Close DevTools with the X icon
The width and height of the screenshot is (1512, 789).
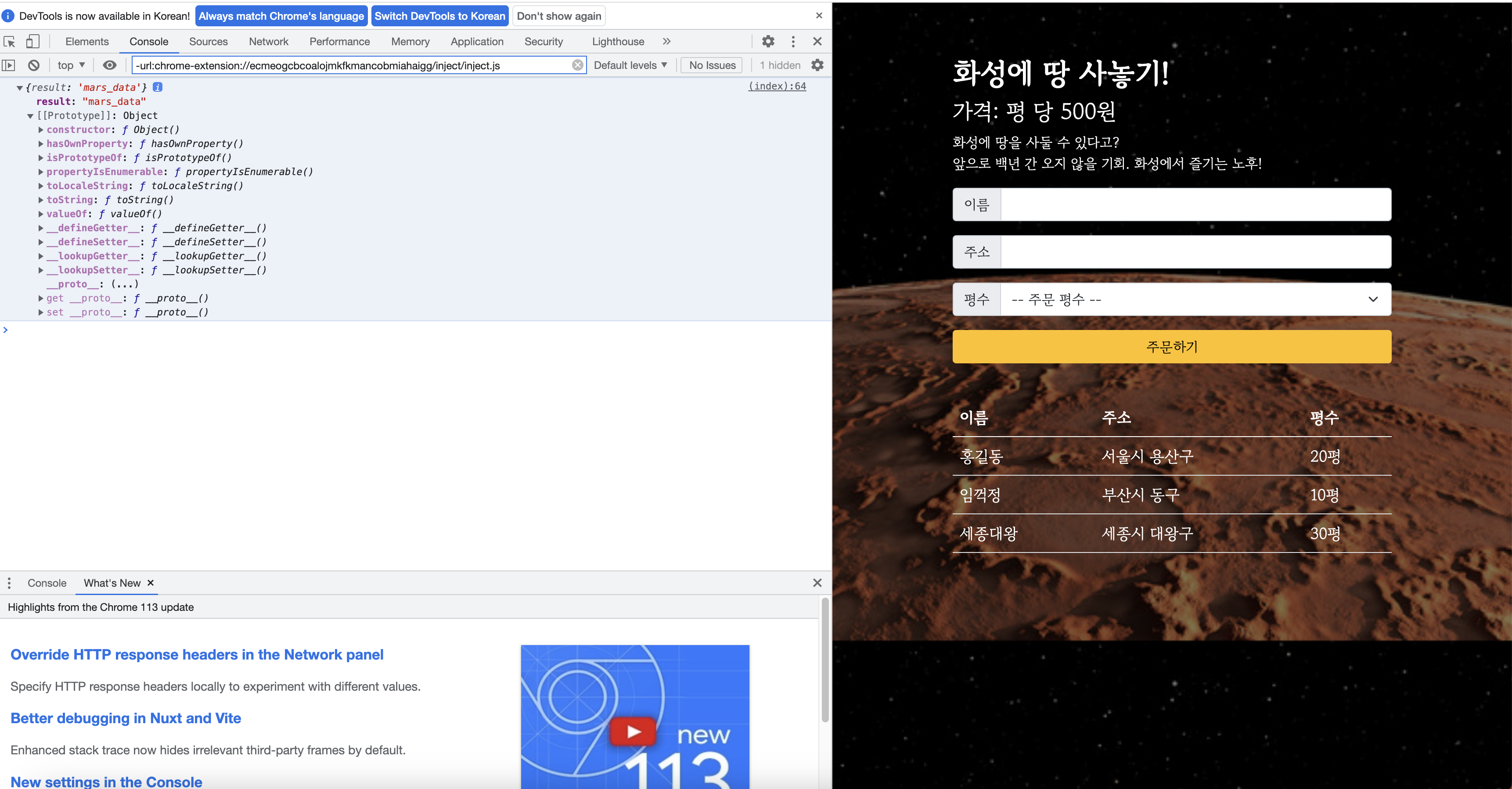(x=817, y=42)
